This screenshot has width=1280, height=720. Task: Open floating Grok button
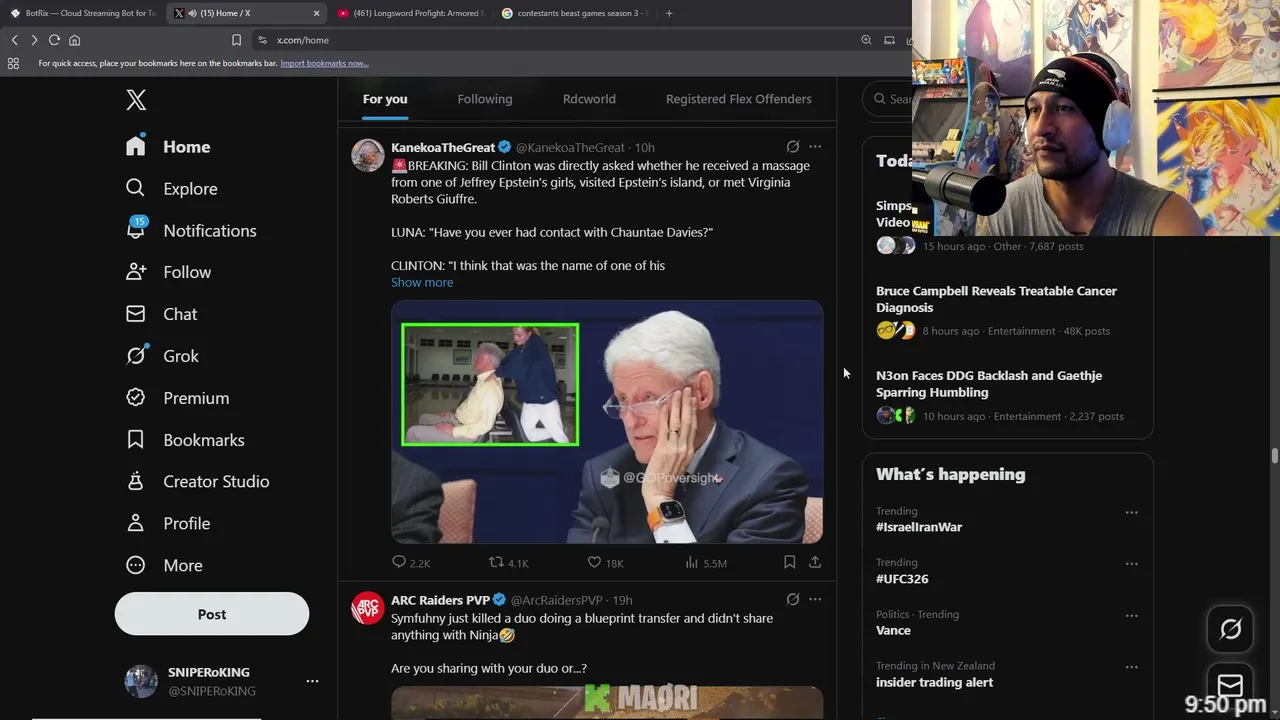point(1230,629)
